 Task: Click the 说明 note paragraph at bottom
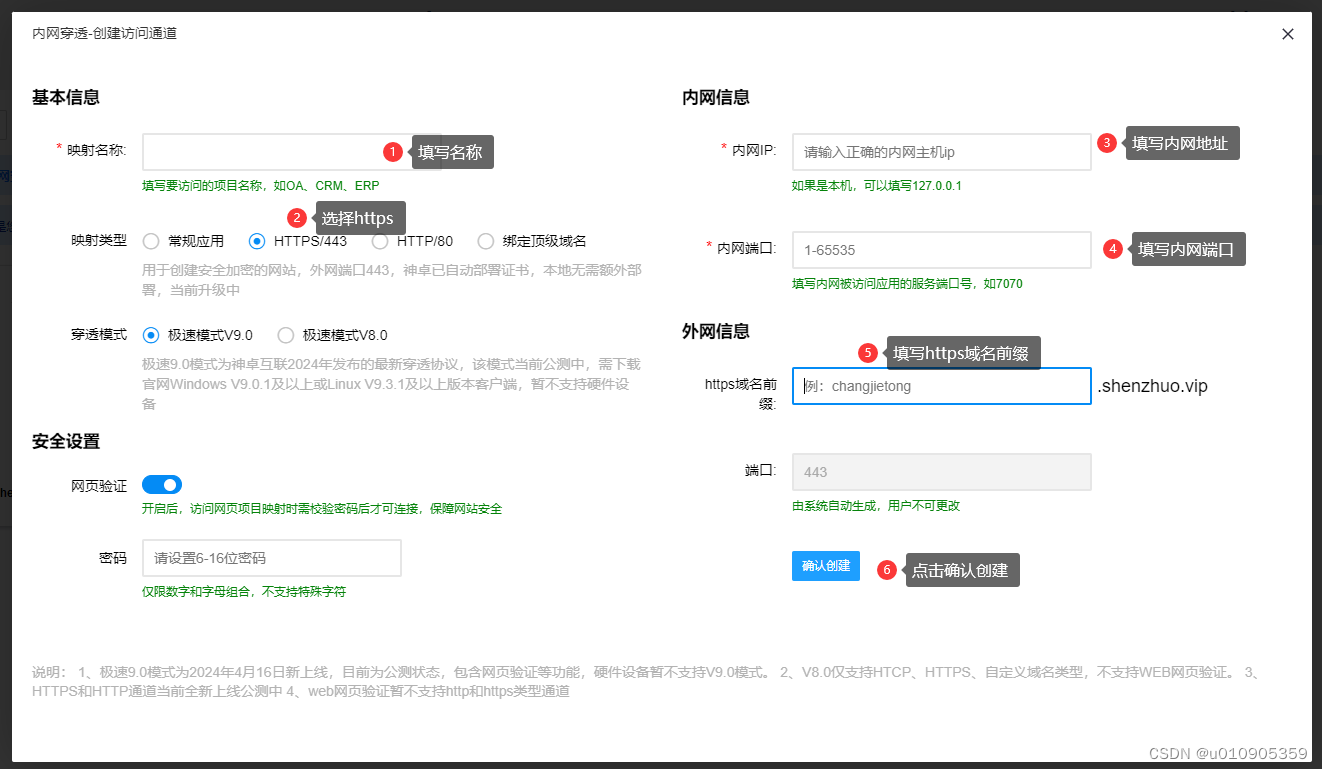tap(646, 681)
